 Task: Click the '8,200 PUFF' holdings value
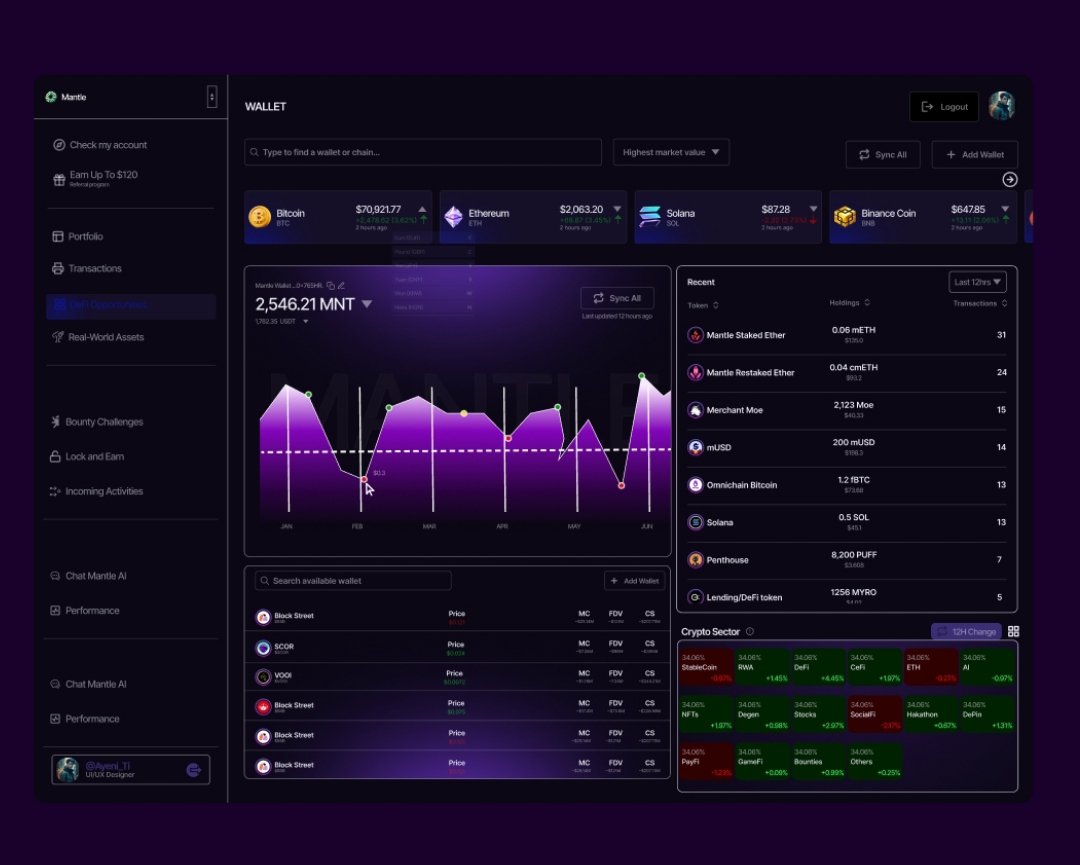pyautogui.click(x=853, y=554)
